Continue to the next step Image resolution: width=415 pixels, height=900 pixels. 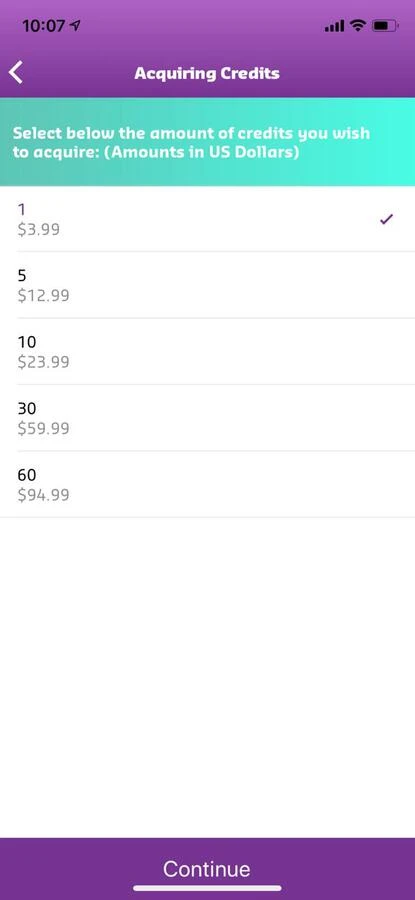click(207, 868)
